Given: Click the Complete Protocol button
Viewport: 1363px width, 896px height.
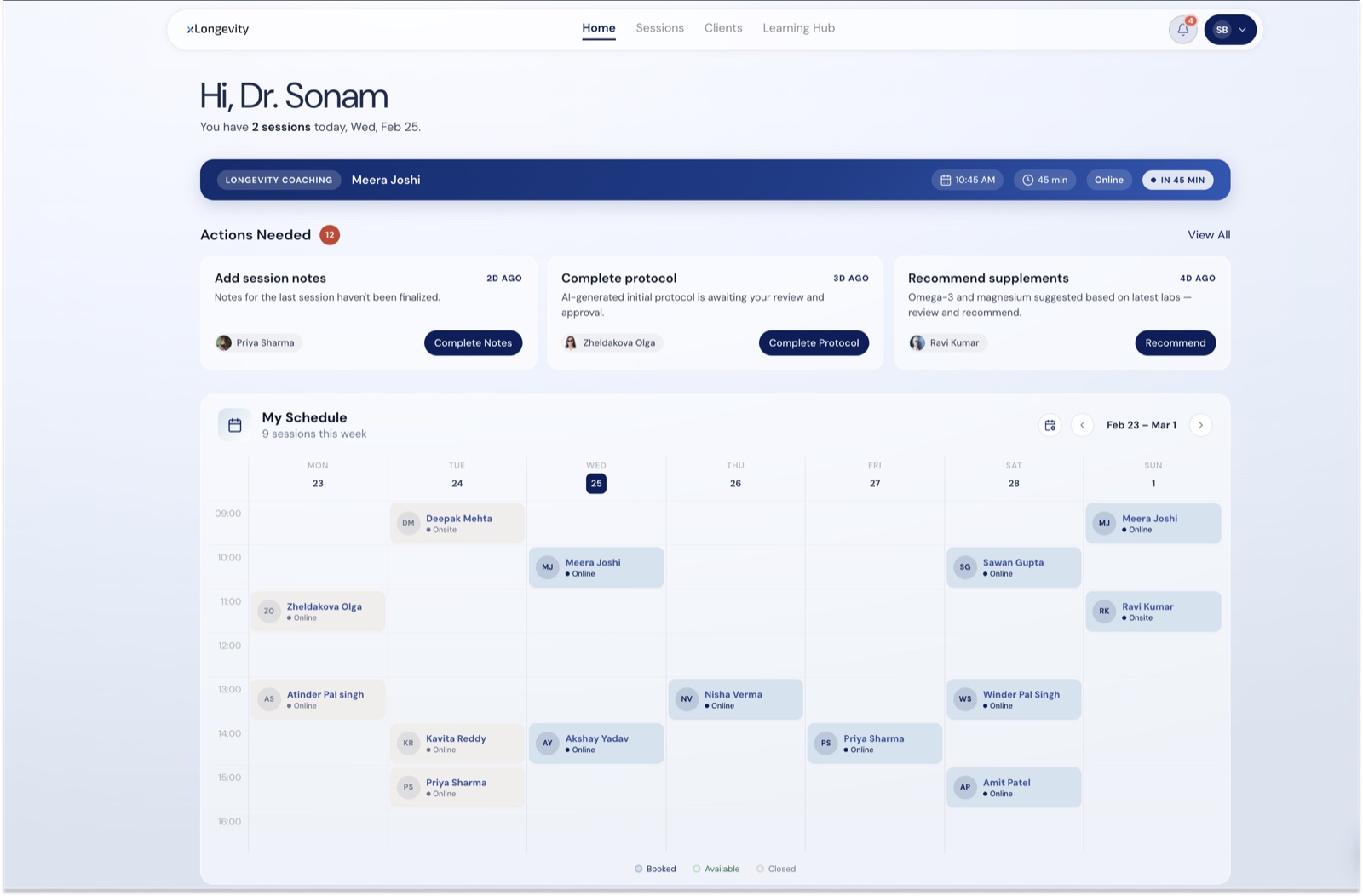Looking at the screenshot, I should click(x=814, y=343).
